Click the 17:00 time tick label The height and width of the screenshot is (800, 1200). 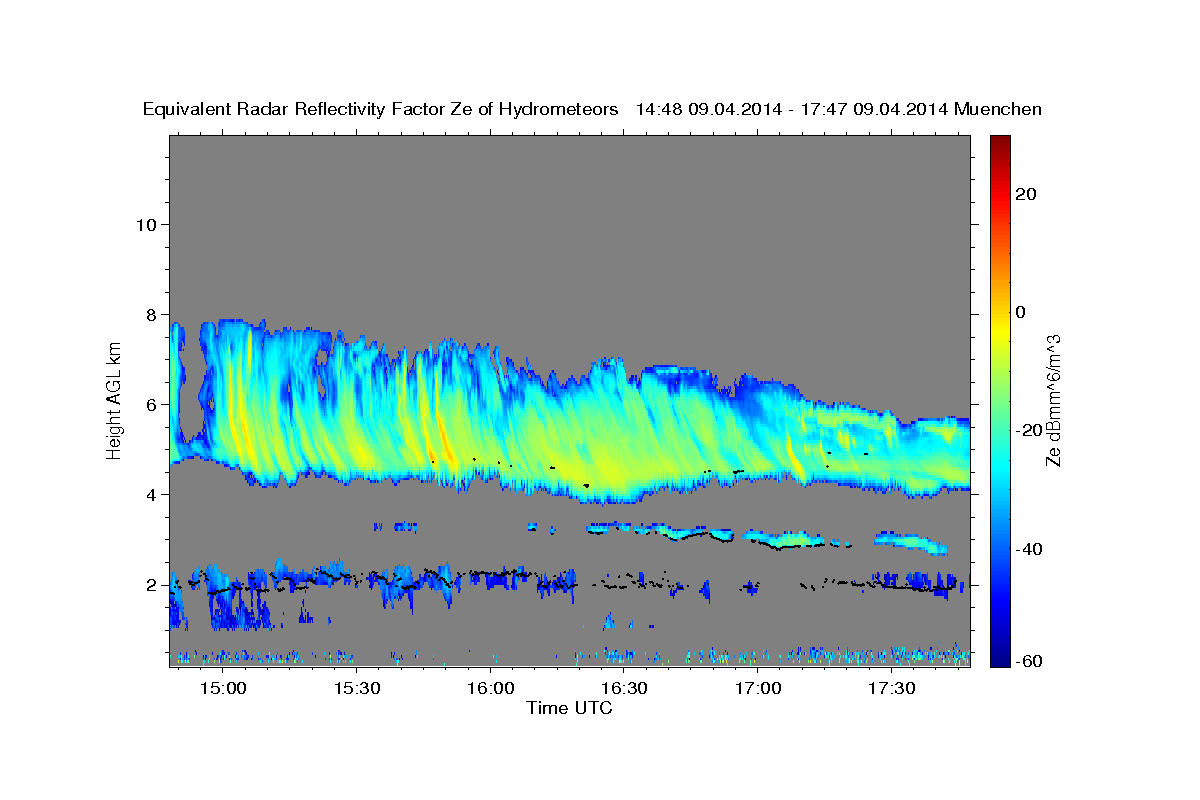pyautogui.click(x=758, y=688)
